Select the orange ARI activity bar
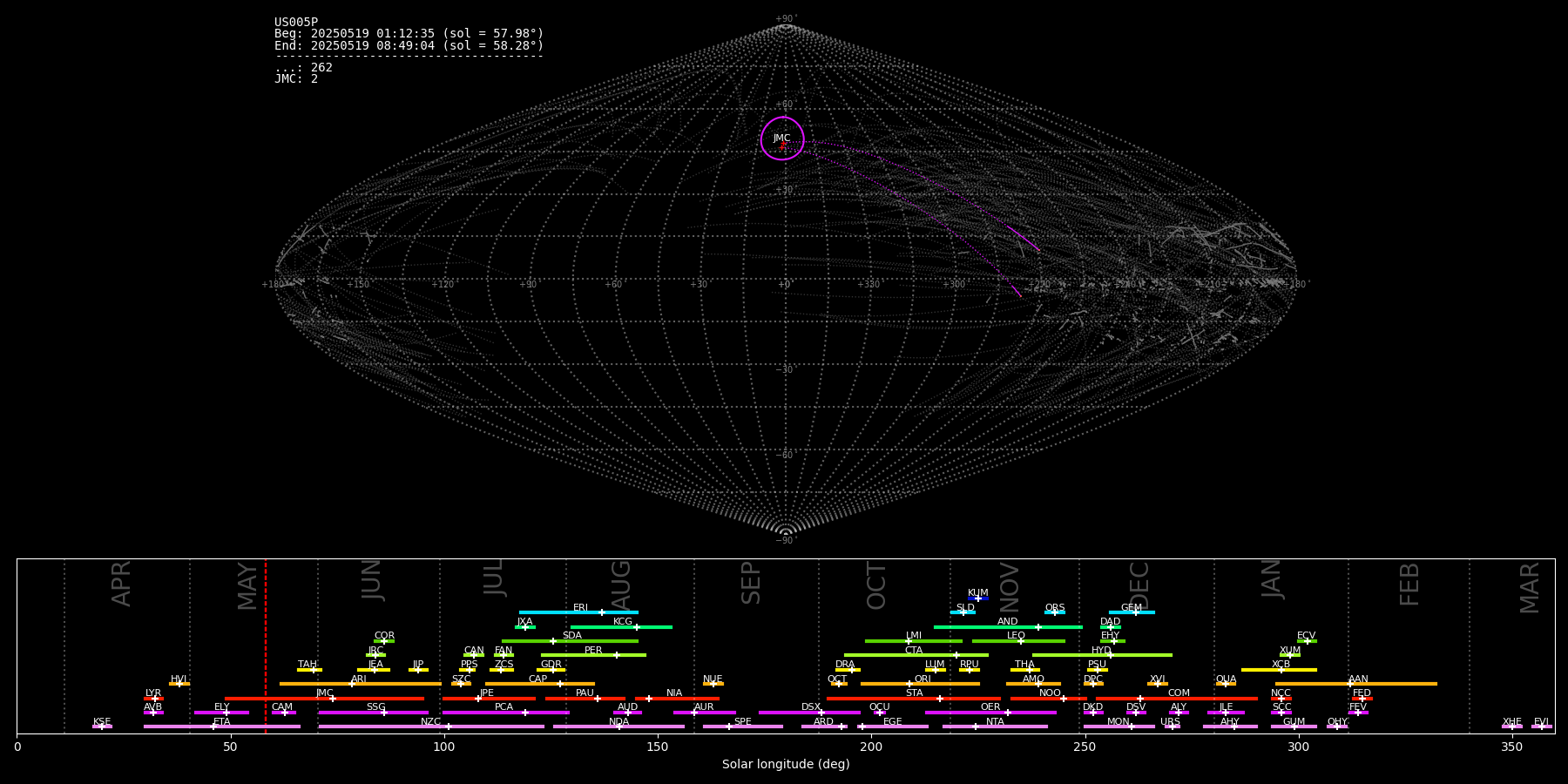The height and width of the screenshot is (784, 1568). click(360, 684)
